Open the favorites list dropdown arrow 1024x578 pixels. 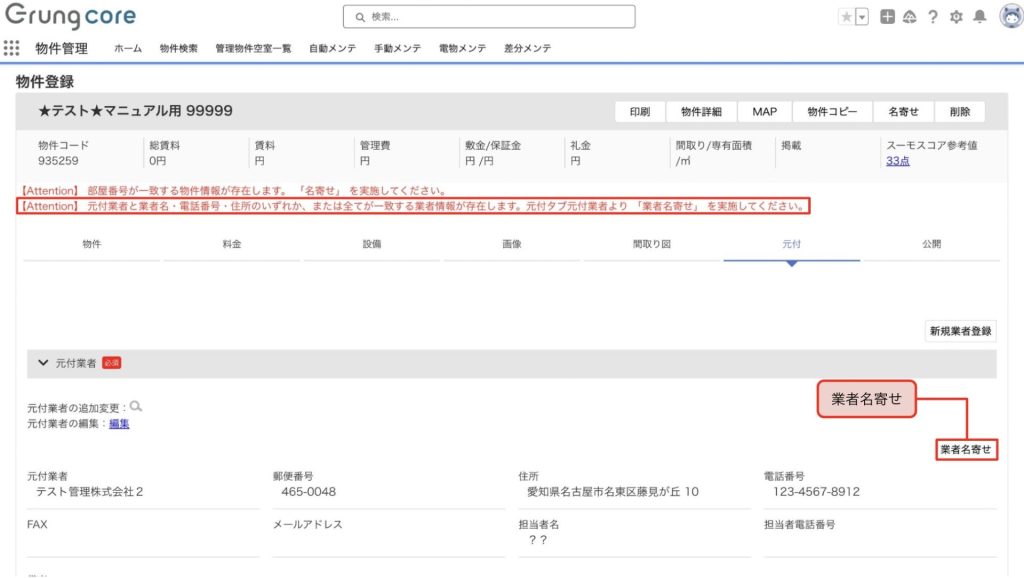861,17
